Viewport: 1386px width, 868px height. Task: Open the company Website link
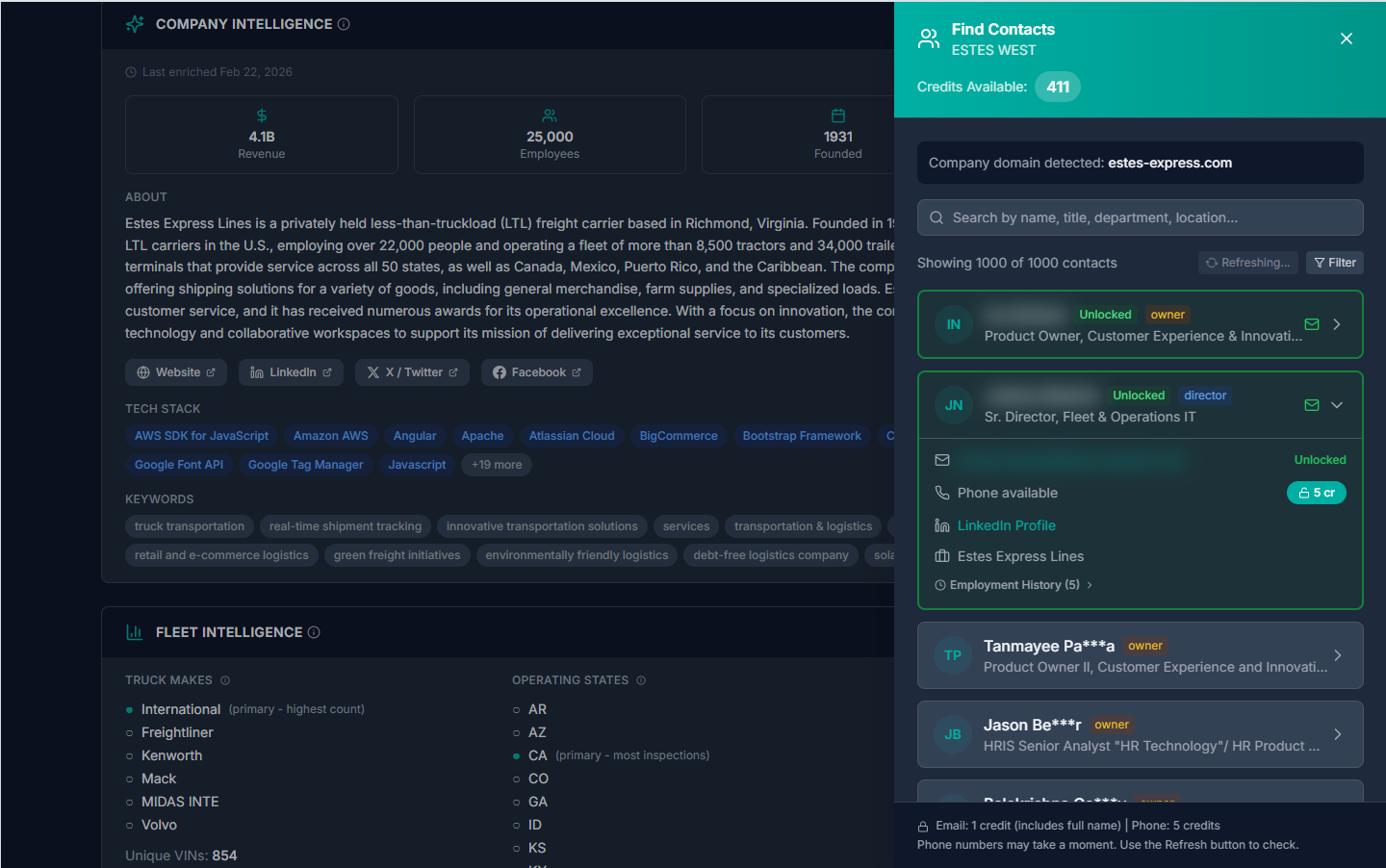pos(176,372)
